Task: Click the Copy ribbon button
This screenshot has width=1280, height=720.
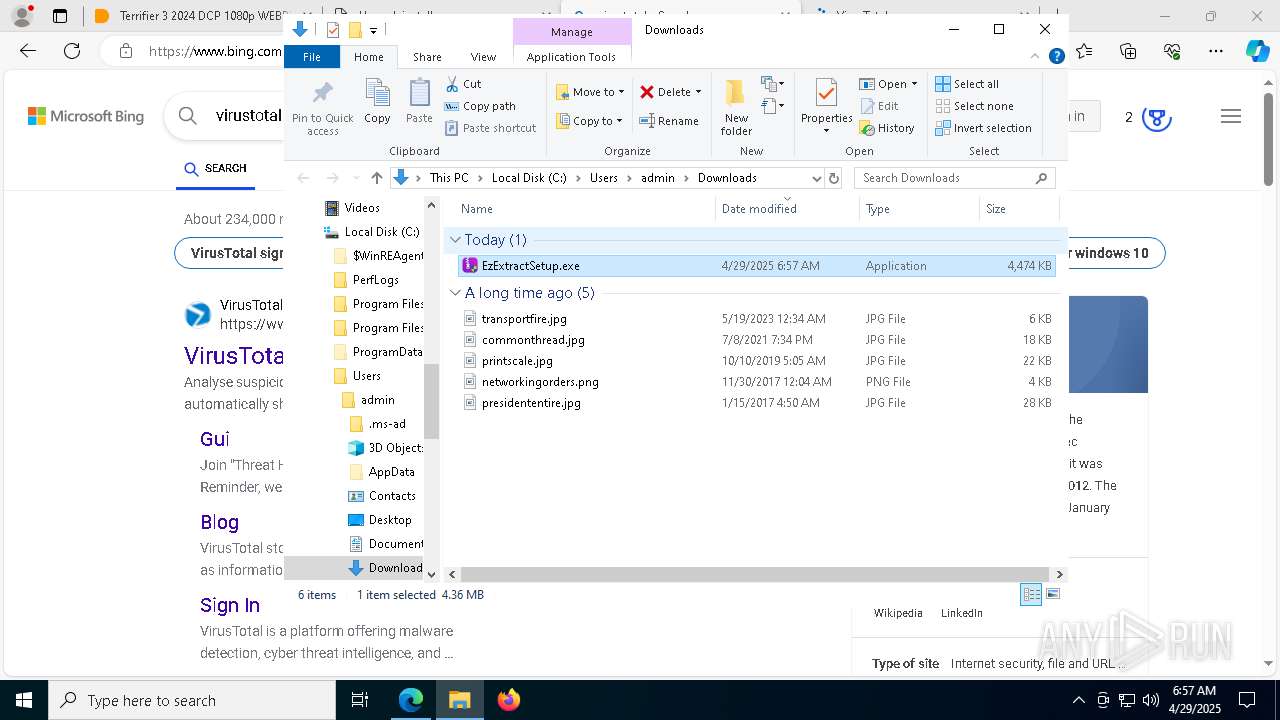Action: (377, 101)
